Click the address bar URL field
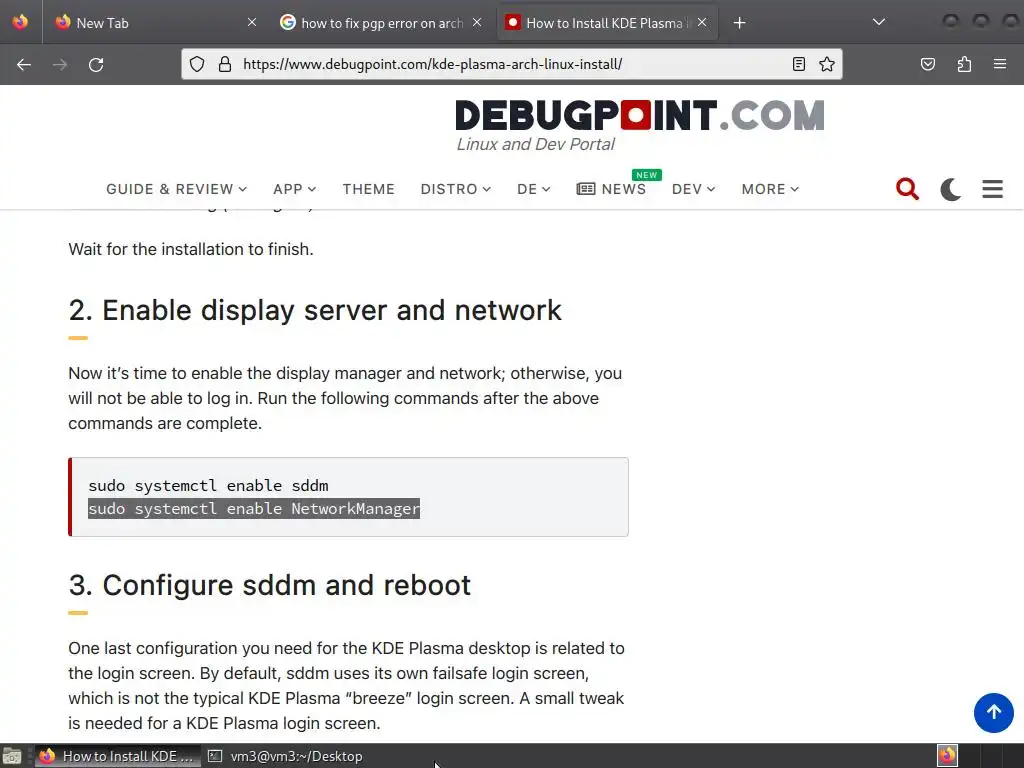Screen dimensions: 1024x768 click(509, 64)
